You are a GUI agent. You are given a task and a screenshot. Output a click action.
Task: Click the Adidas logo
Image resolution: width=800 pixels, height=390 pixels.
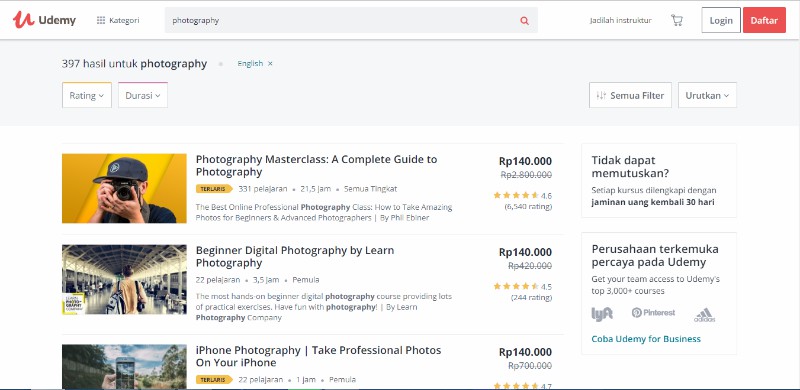[x=704, y=315]
